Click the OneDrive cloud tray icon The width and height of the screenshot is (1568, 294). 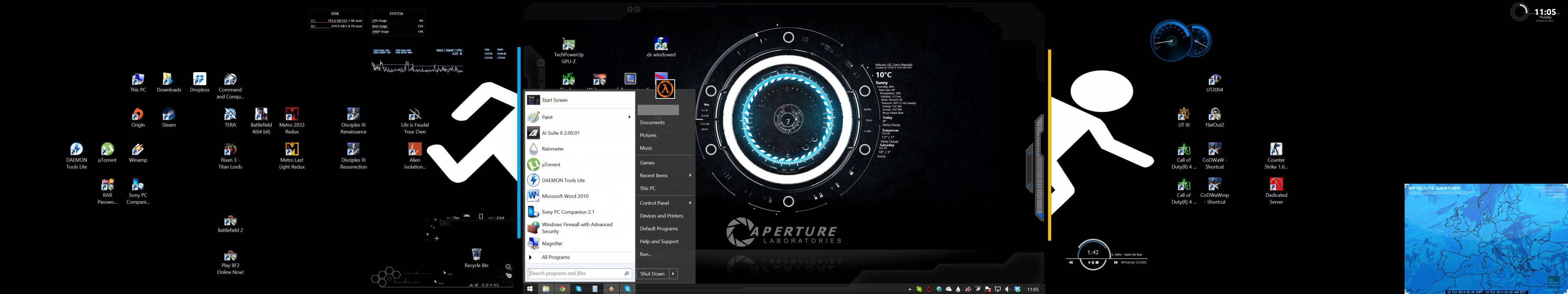948,289
